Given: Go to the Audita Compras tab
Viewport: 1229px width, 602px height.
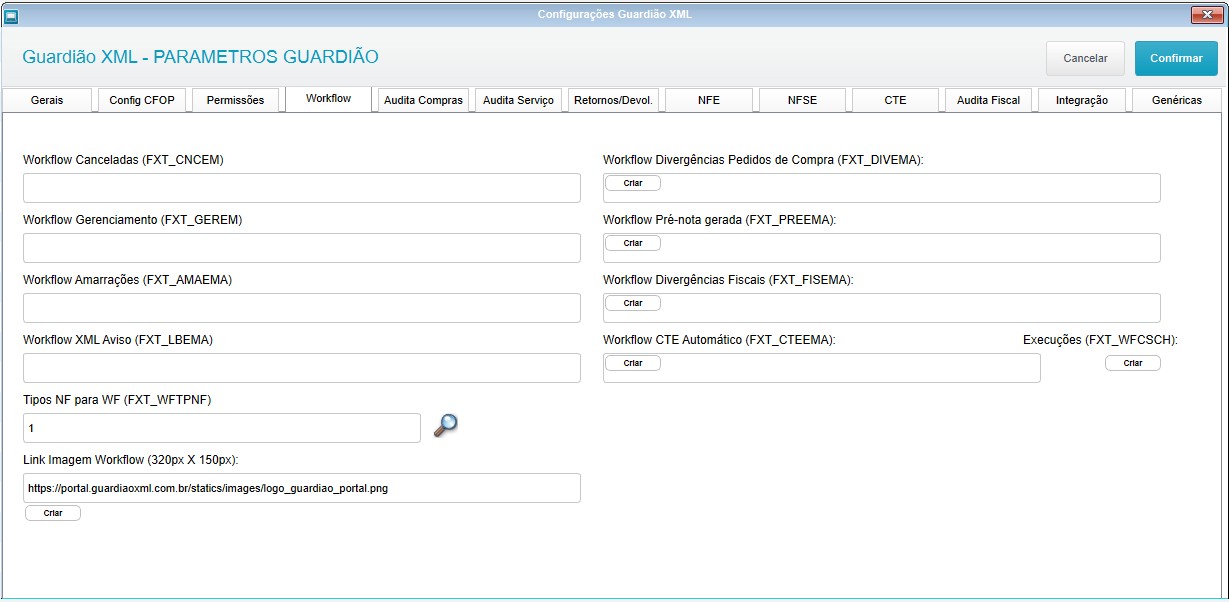Looking at the screenshot, I should click(x=423, y=100).
